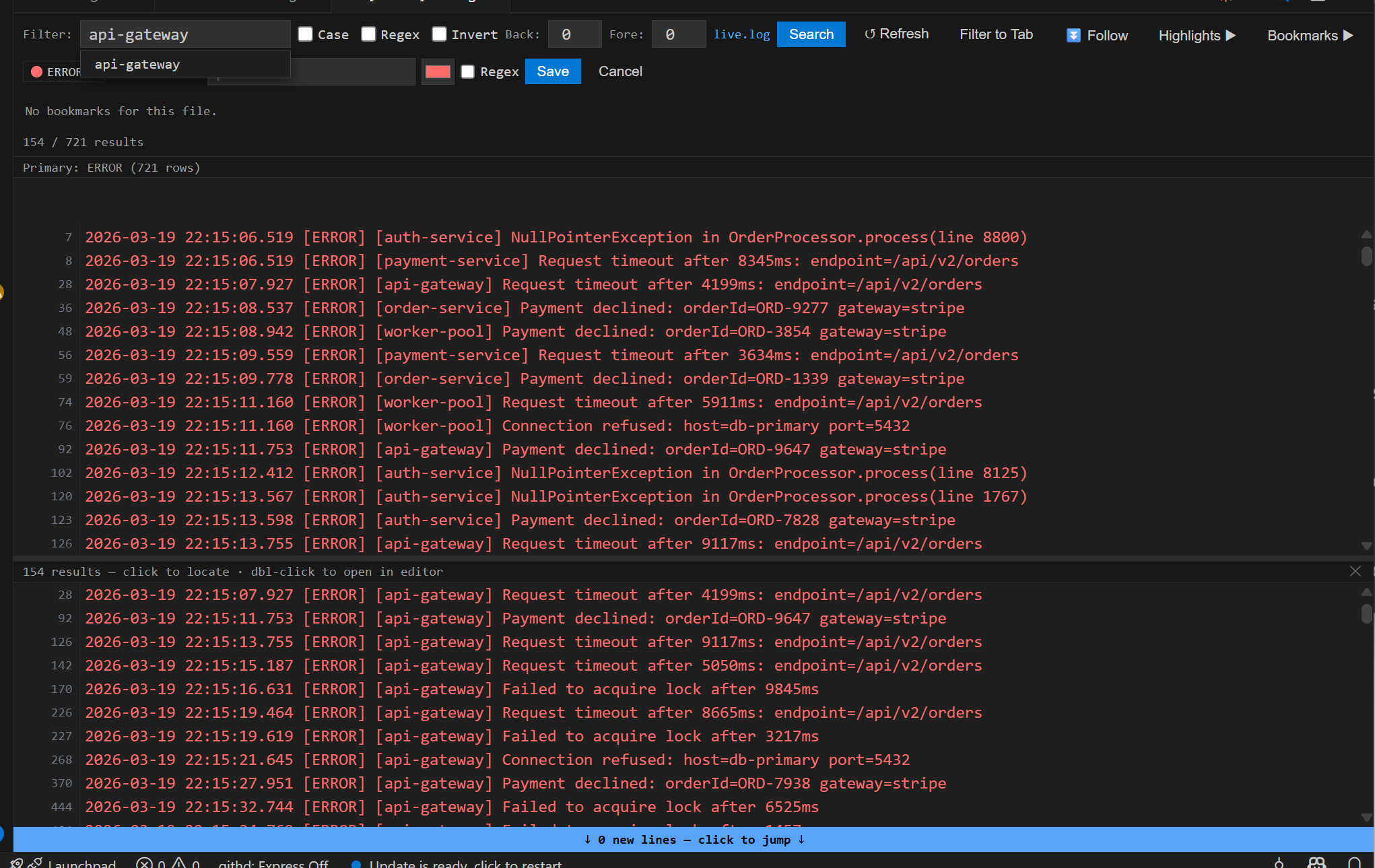Select line 36 order-service ORD-9277 row
1375x868 pixels.
pos(687,308)
